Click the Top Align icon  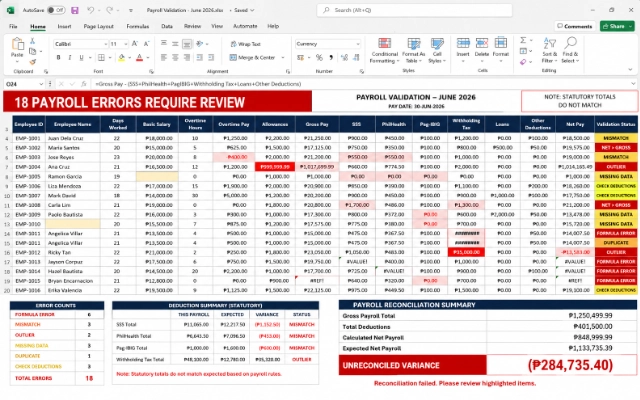[164, 44]
